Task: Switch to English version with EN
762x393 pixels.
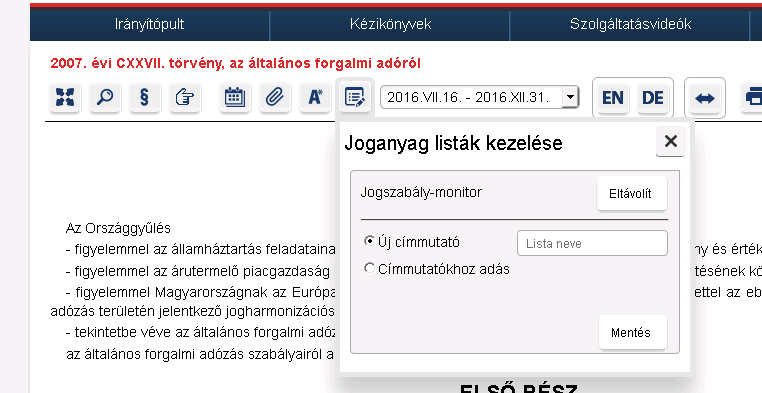Action: [612, 98]
